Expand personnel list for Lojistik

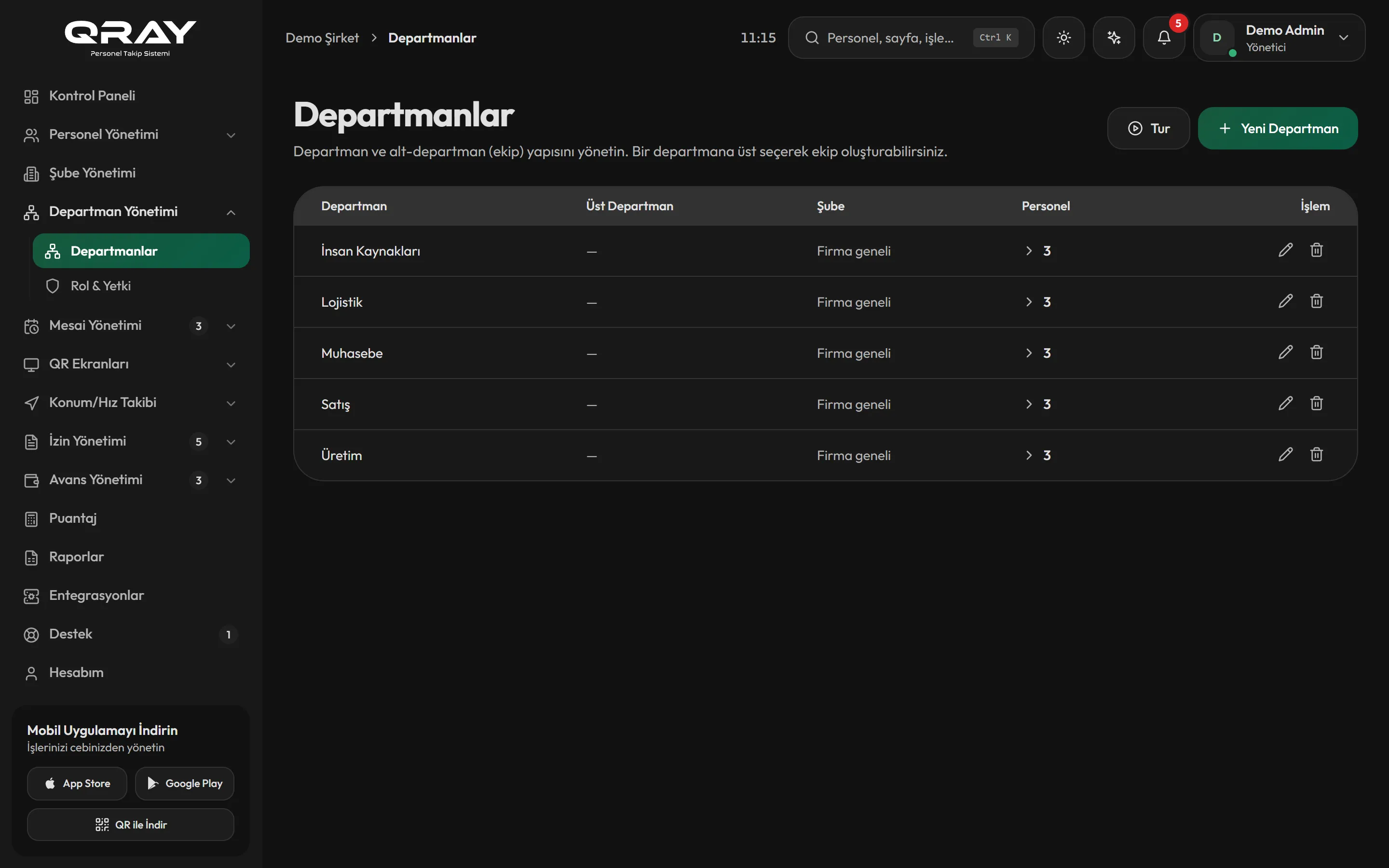[1029, 302]
